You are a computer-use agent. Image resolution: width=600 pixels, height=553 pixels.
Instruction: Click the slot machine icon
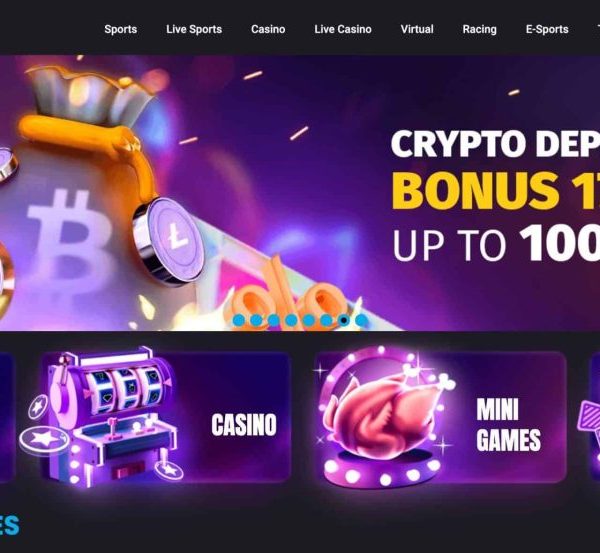pyautogui.click(x=103, y=417)
